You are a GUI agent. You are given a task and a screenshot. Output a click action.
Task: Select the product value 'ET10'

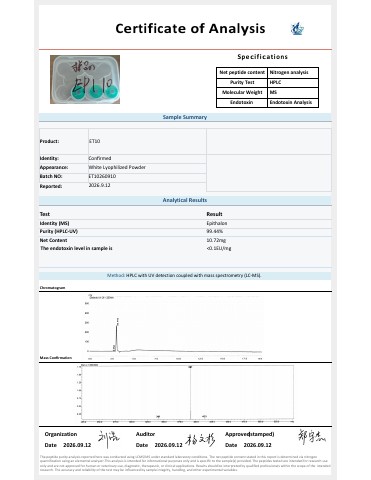pyautogui.click(x=94, y=141)
